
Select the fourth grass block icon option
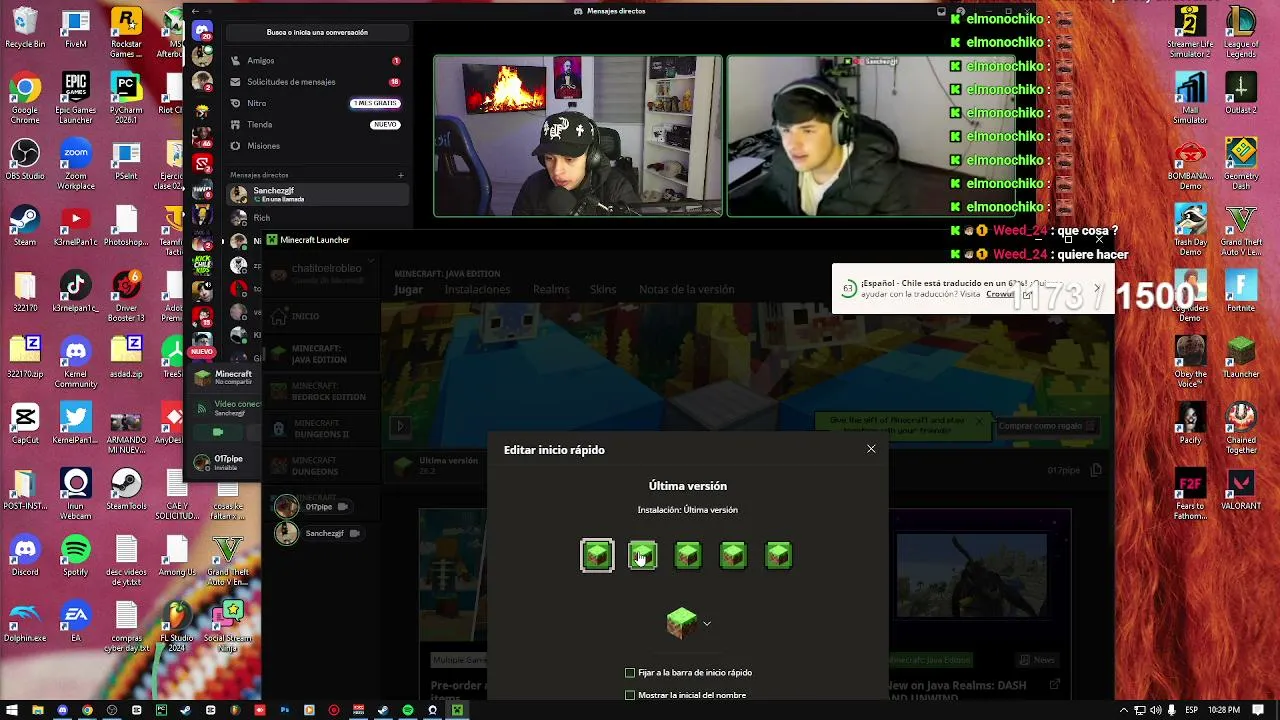pos(733,555)
